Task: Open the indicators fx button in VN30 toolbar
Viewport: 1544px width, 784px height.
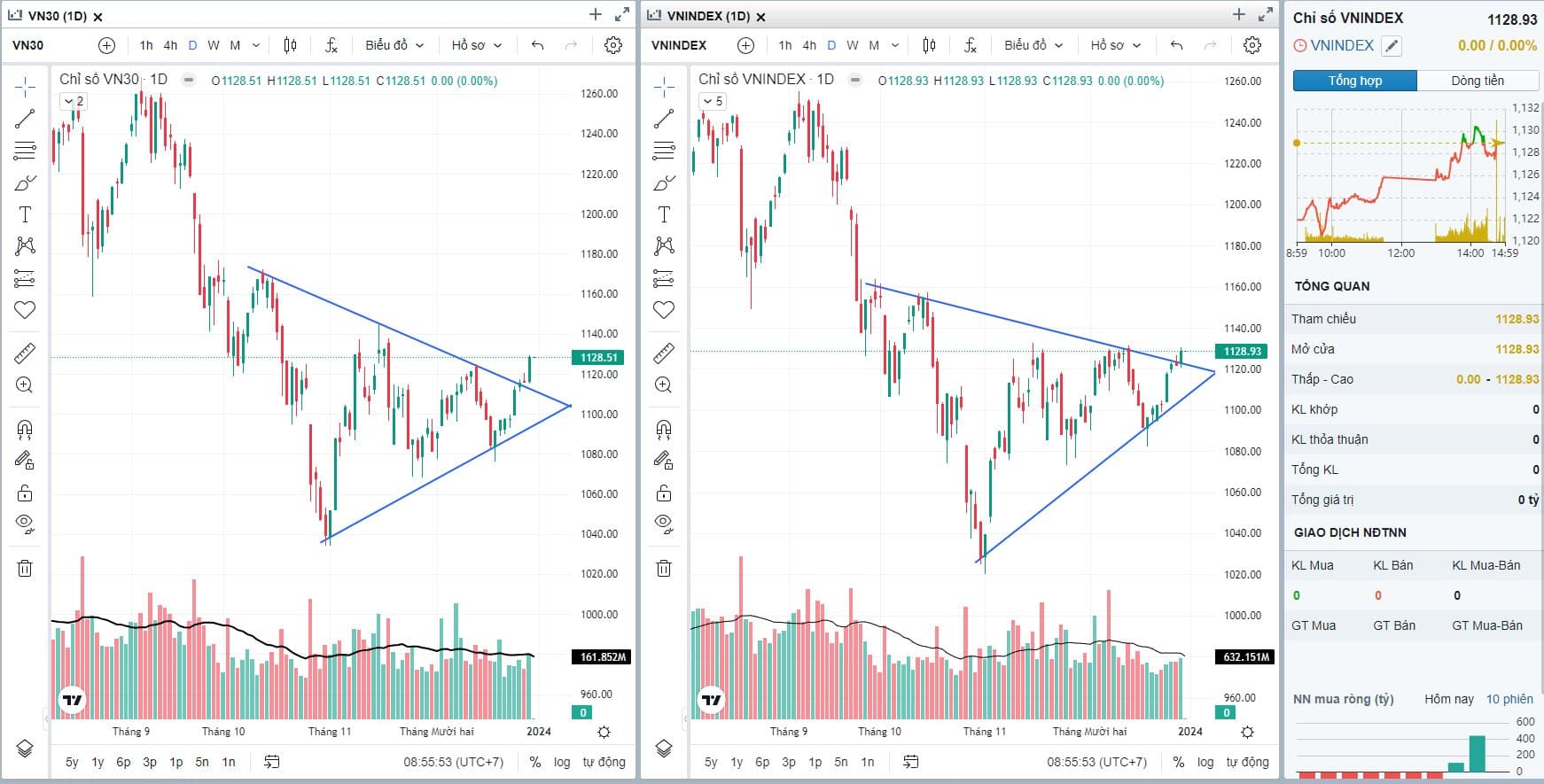Action: 331,45
